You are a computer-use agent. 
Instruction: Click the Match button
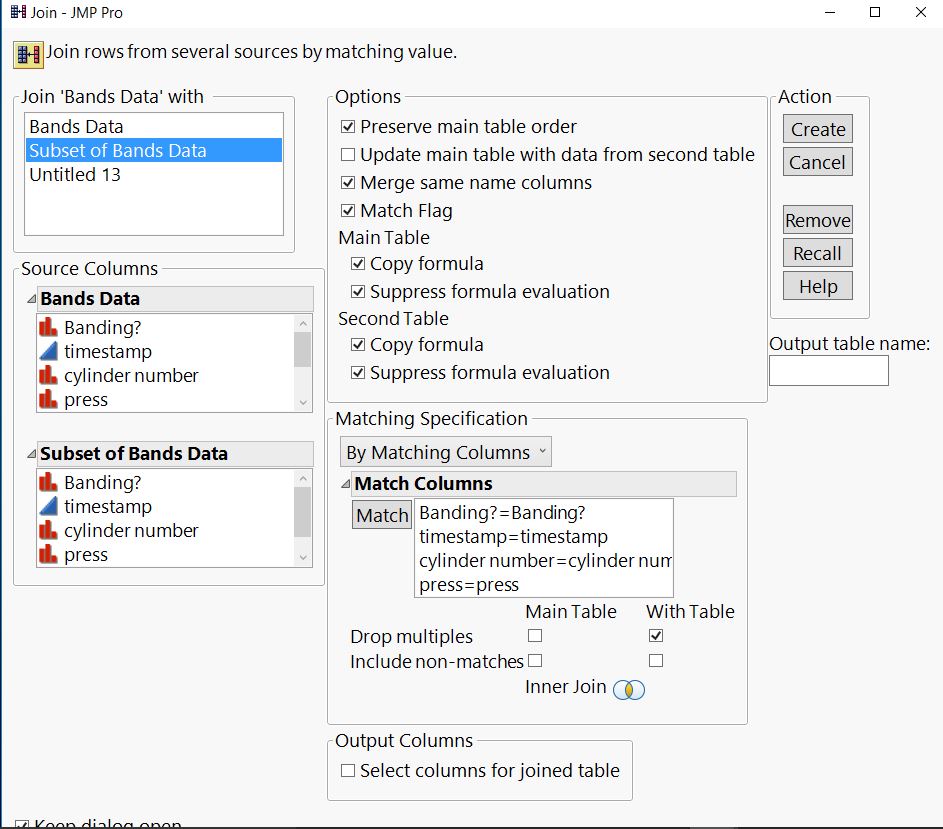click(382, 515)
